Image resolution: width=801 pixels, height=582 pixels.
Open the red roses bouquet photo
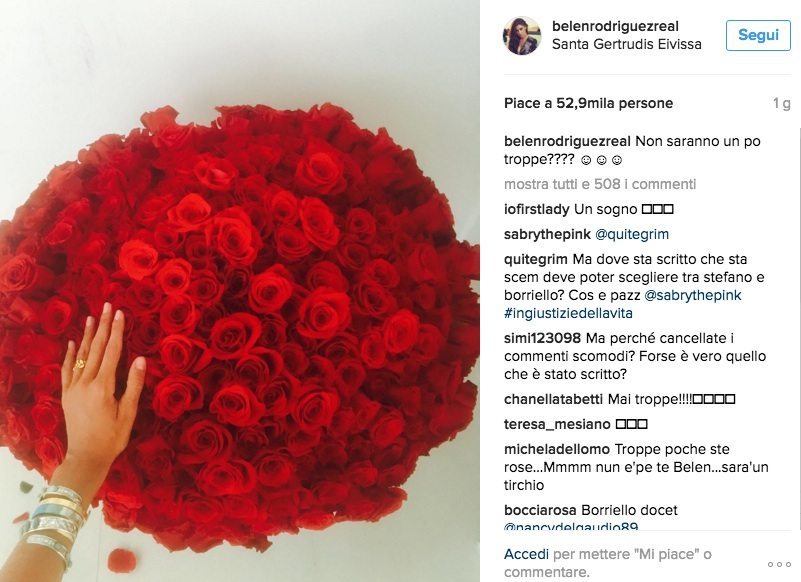coord(240,291)
